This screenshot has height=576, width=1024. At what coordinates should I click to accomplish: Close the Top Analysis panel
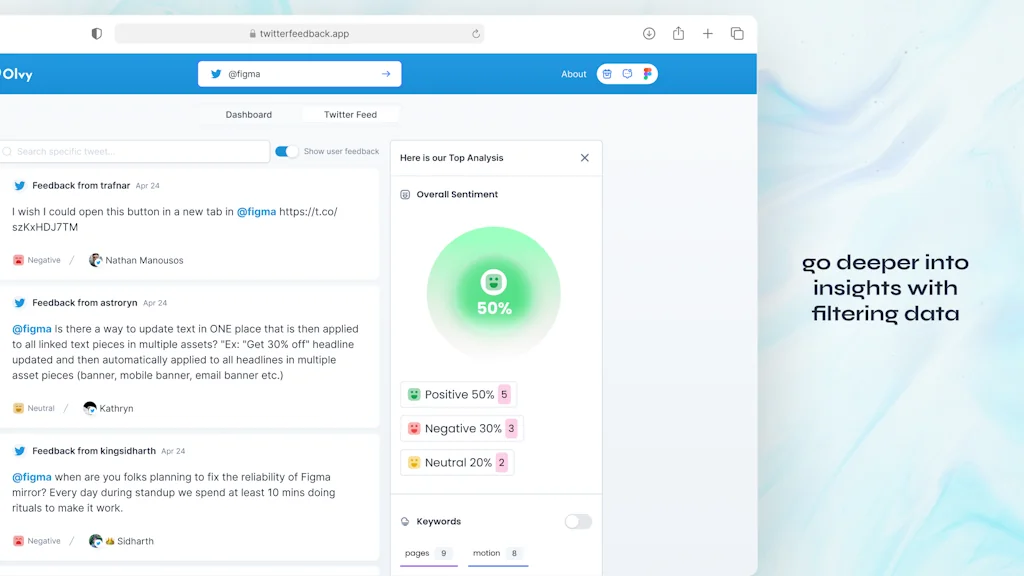tap(585, 157)
